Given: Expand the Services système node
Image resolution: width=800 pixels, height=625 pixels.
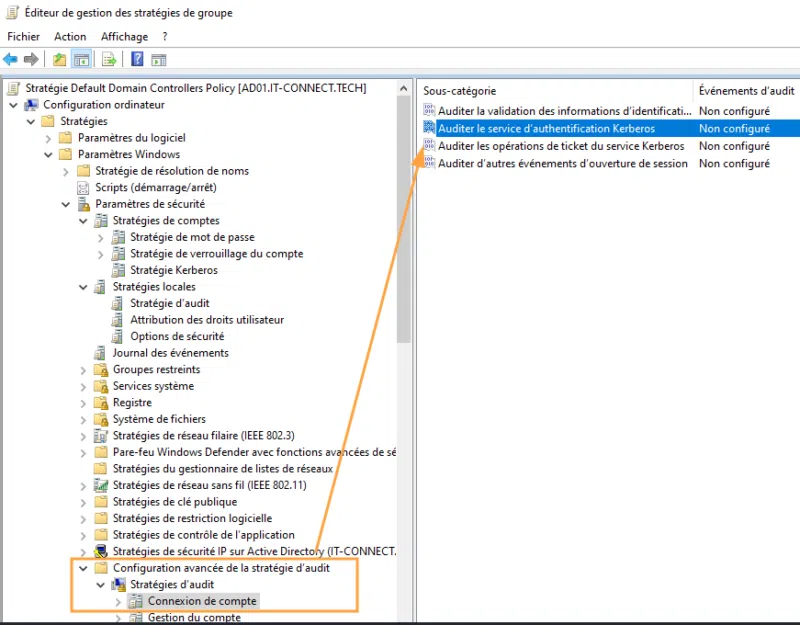Looking at the screenshot, I should click(83, 387).
